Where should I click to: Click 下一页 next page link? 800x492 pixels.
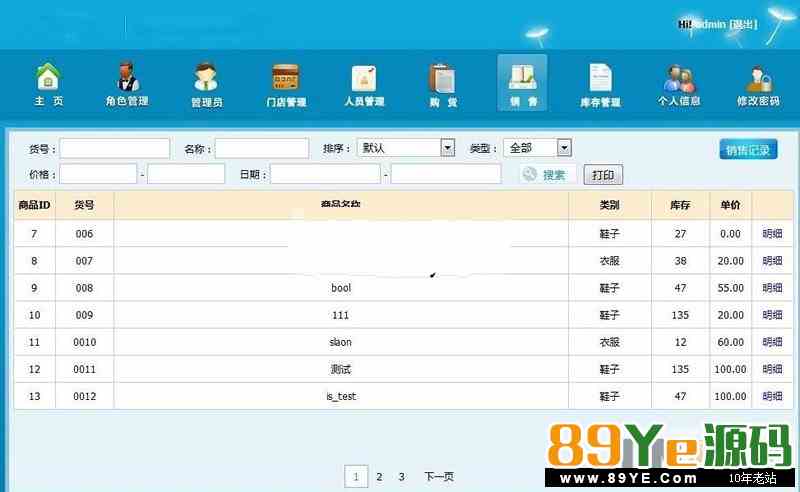pos(438,477)
